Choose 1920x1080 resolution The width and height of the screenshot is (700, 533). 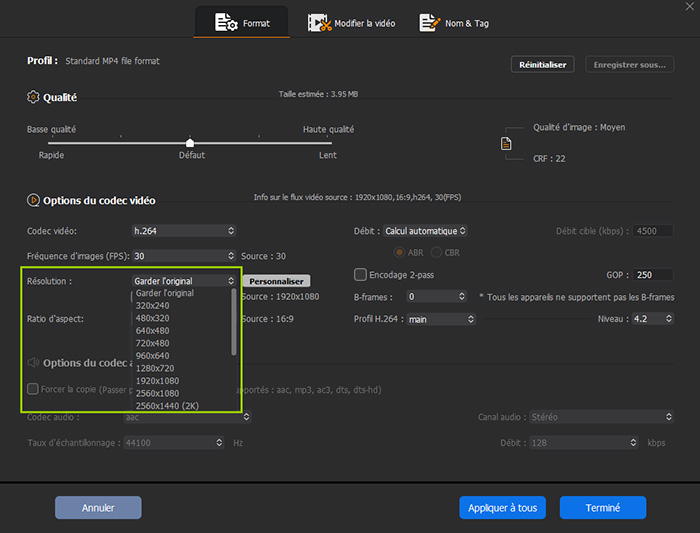click(158, 381)
